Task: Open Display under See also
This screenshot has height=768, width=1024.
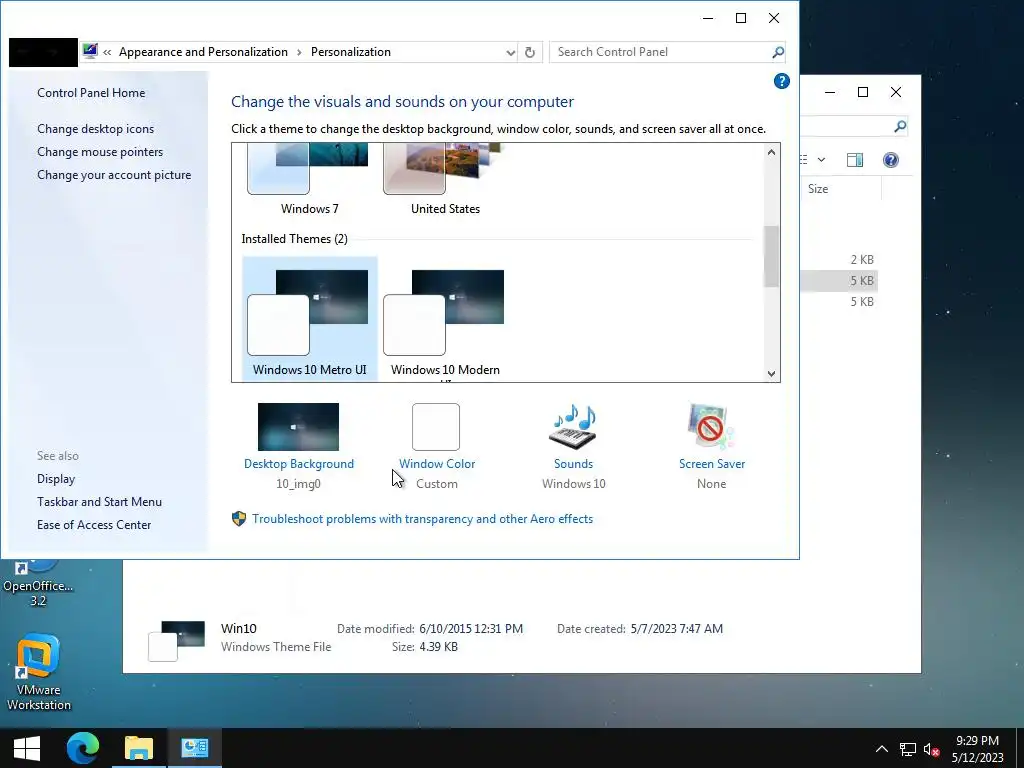Action: (x=56, y=479)
